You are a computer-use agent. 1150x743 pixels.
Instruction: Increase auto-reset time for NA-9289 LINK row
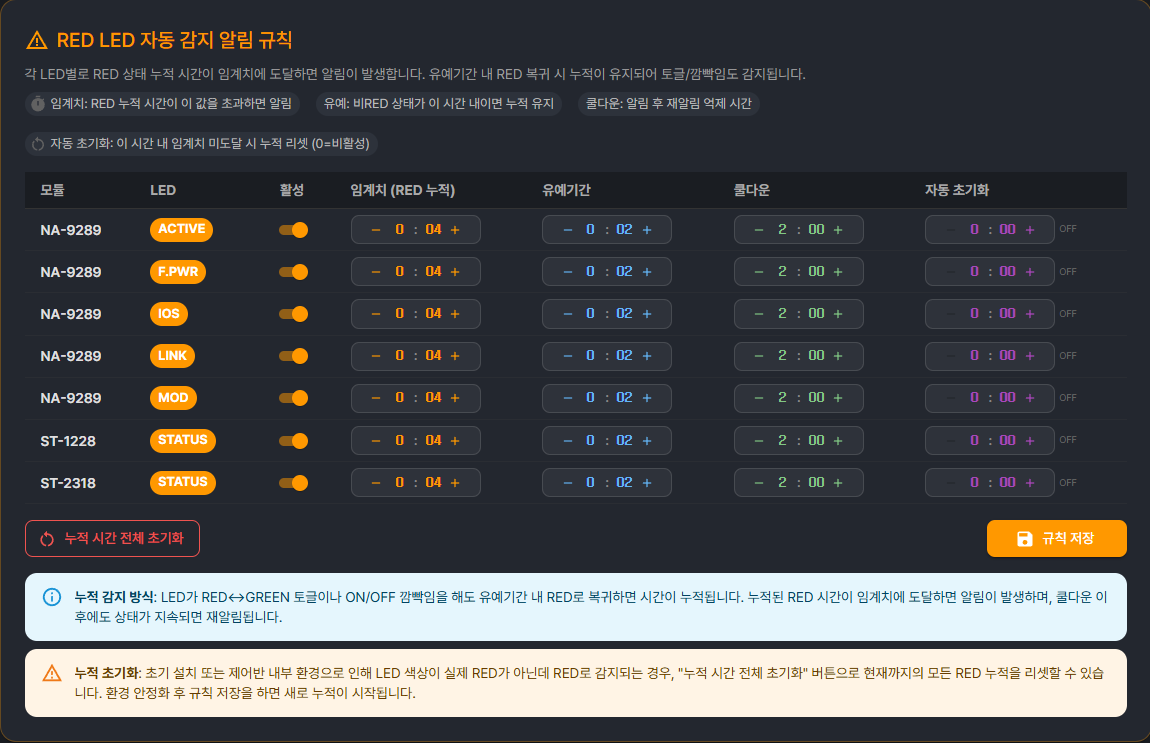pos(1030,356)
